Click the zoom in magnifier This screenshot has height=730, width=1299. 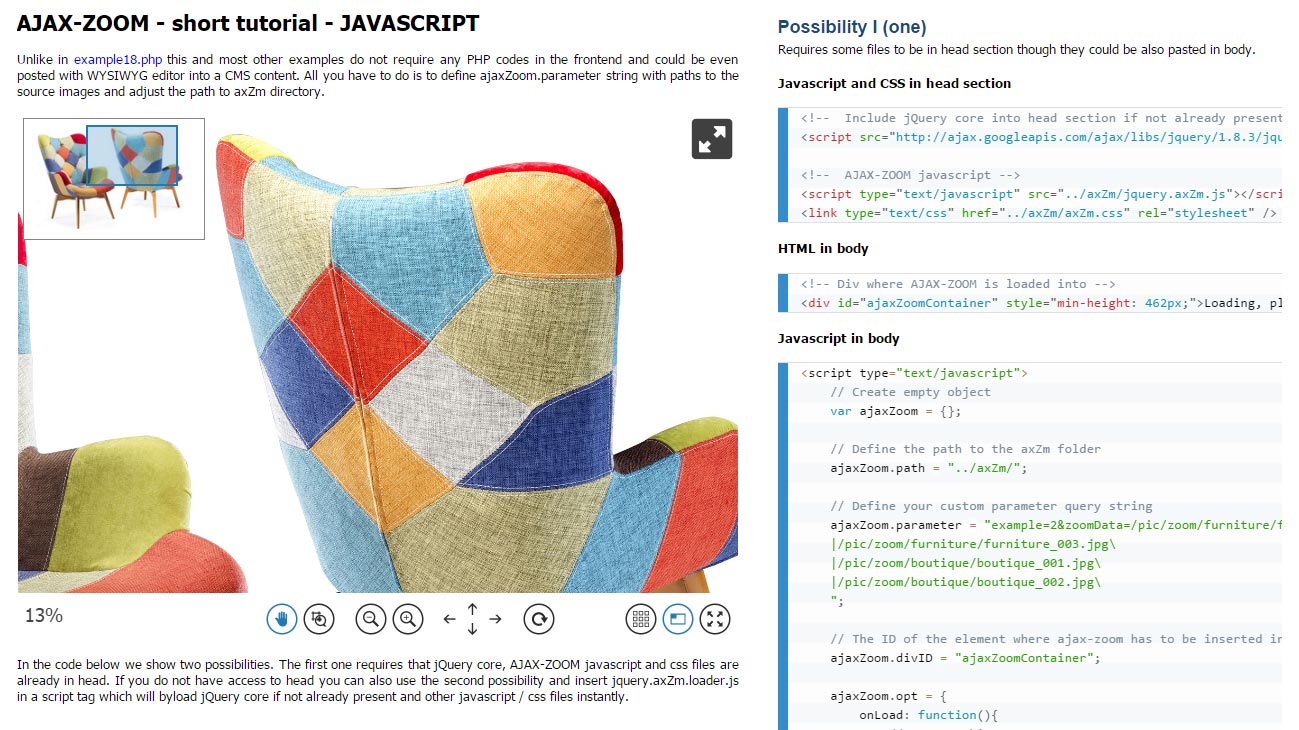pyautogui.click(x=408, y=619)
